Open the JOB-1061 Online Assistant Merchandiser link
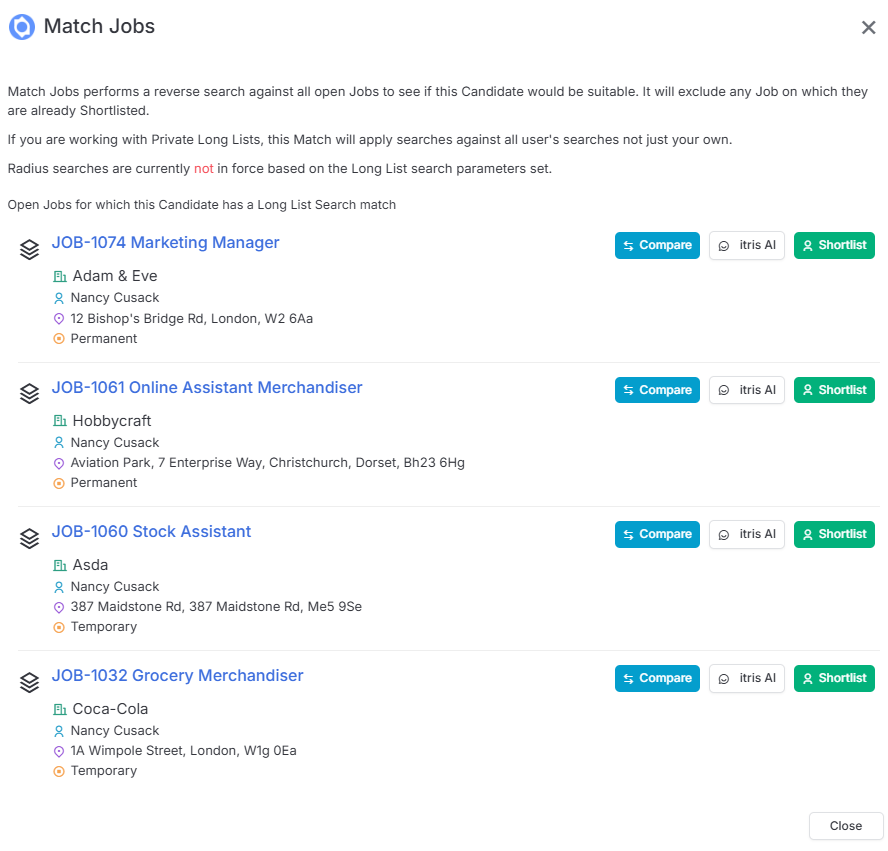Image resolution: width=888 pixels, height=851 pixels. (207, 387)
